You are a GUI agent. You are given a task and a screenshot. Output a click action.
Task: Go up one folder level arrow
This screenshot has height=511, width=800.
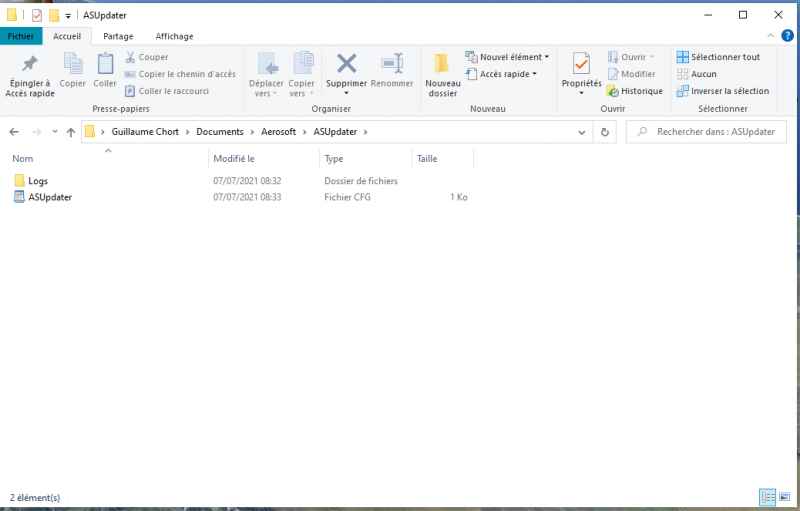[x=71, y=132]
